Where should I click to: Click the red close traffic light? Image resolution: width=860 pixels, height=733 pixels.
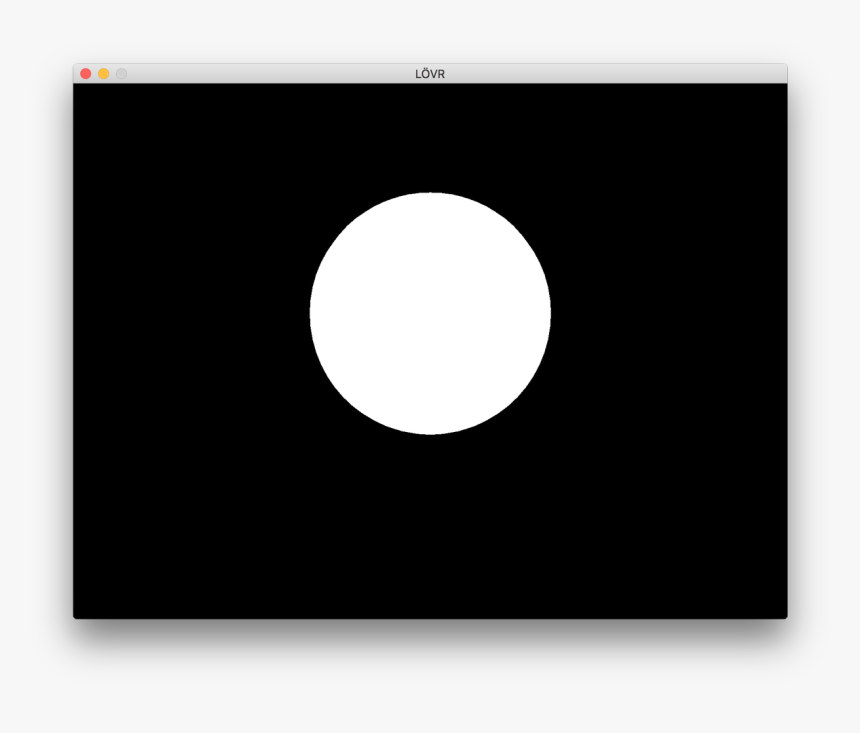[x=84, y=73]
